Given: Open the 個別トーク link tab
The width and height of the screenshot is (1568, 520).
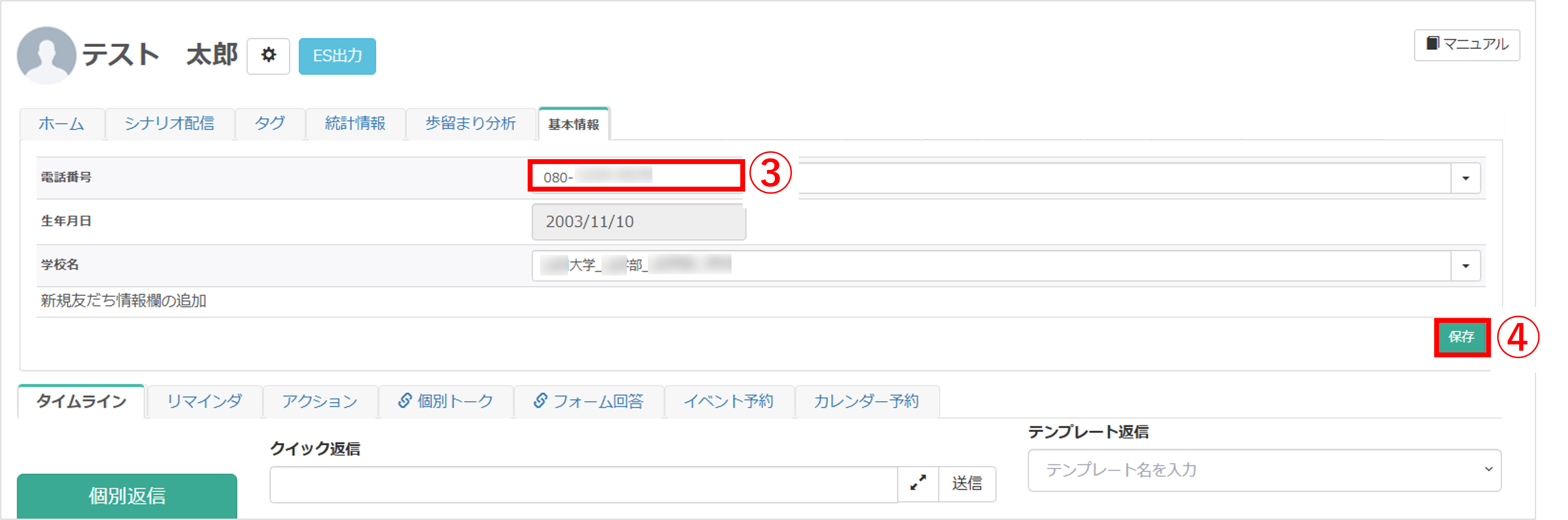Looking at the screenshot, I should 445,401.
